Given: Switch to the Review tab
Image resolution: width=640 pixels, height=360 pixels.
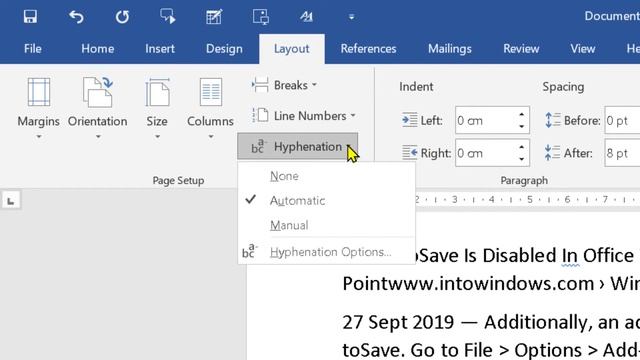Looking at the screenshot, I should click(521, 49).
